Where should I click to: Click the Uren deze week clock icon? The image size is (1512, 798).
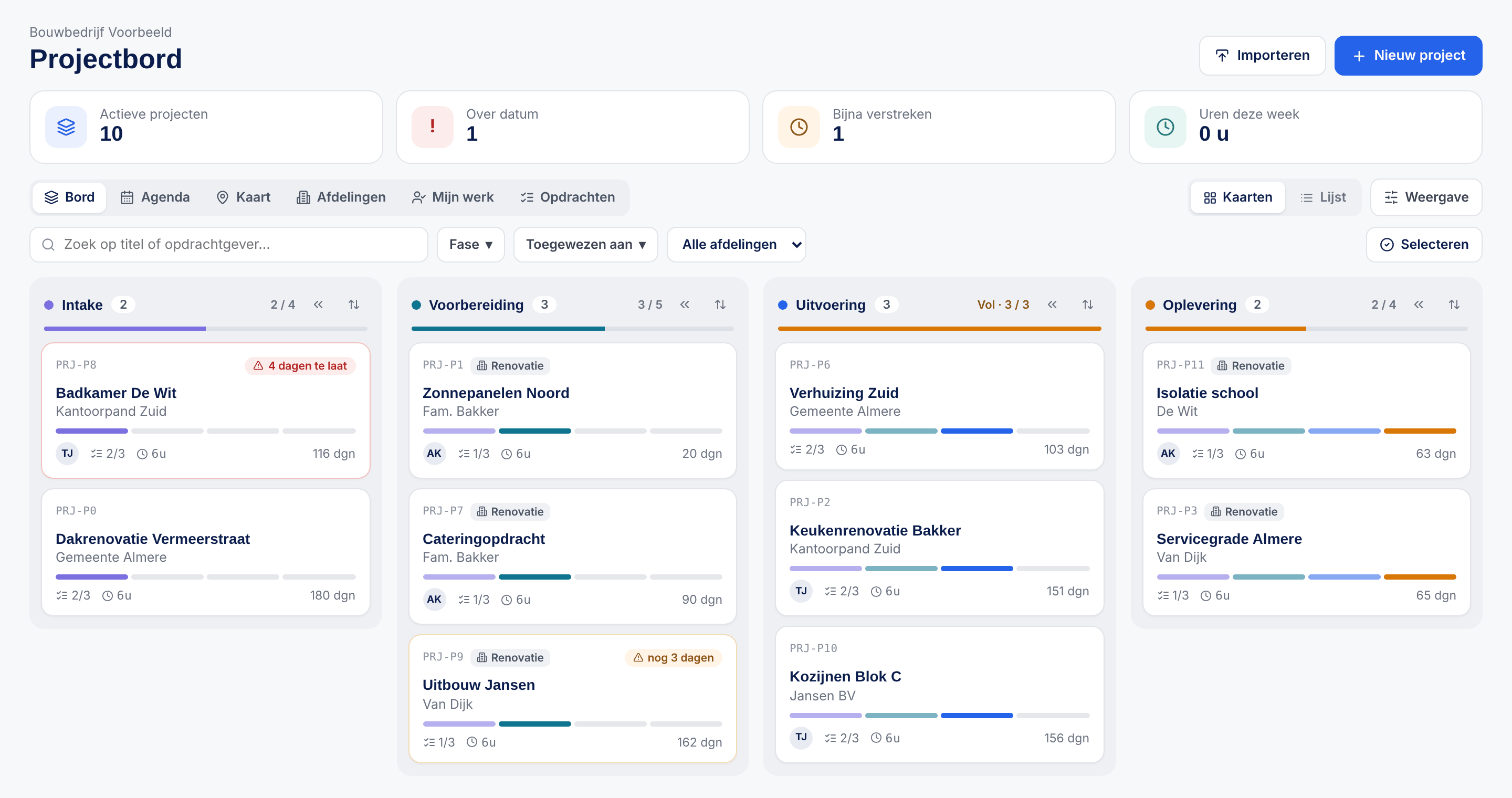click(1165, 127)
